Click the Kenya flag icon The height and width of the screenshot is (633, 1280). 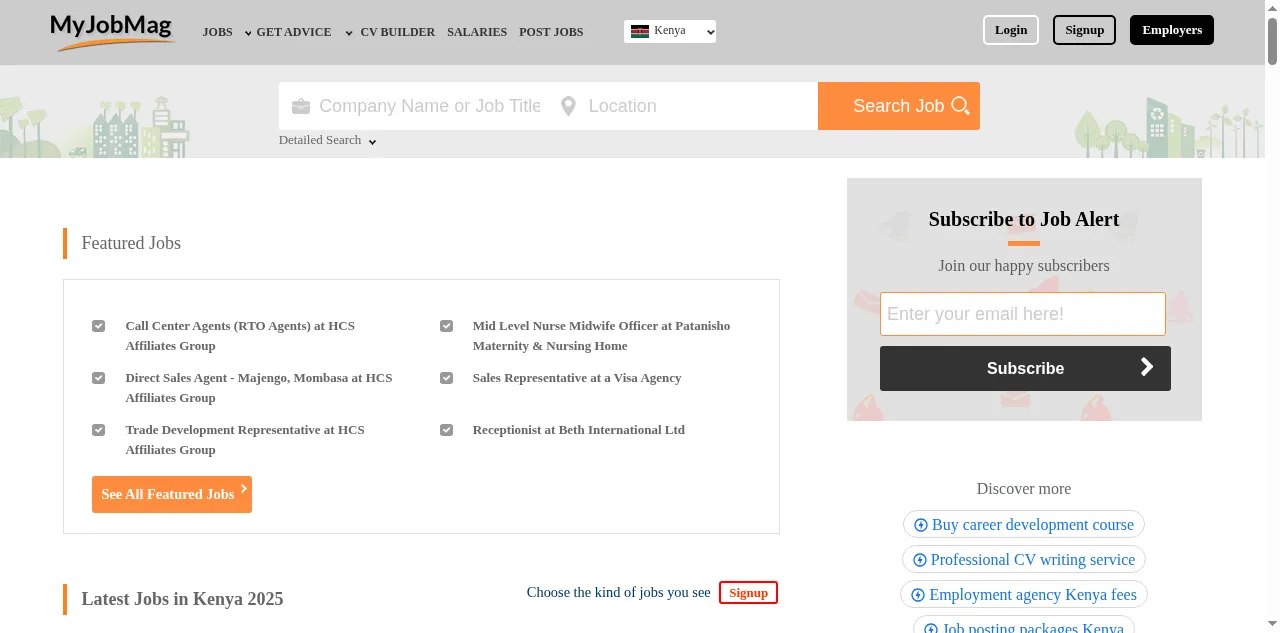pos(640,31)
